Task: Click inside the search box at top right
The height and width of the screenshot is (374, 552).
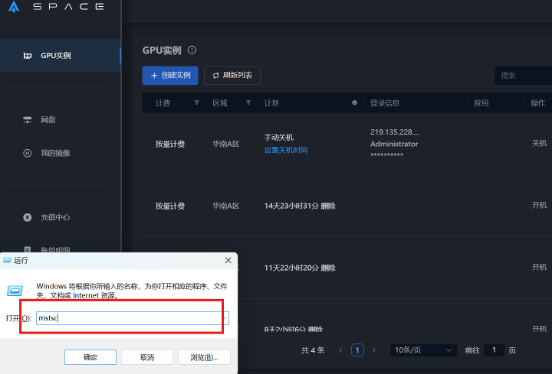Action: (x=523, y=75)
